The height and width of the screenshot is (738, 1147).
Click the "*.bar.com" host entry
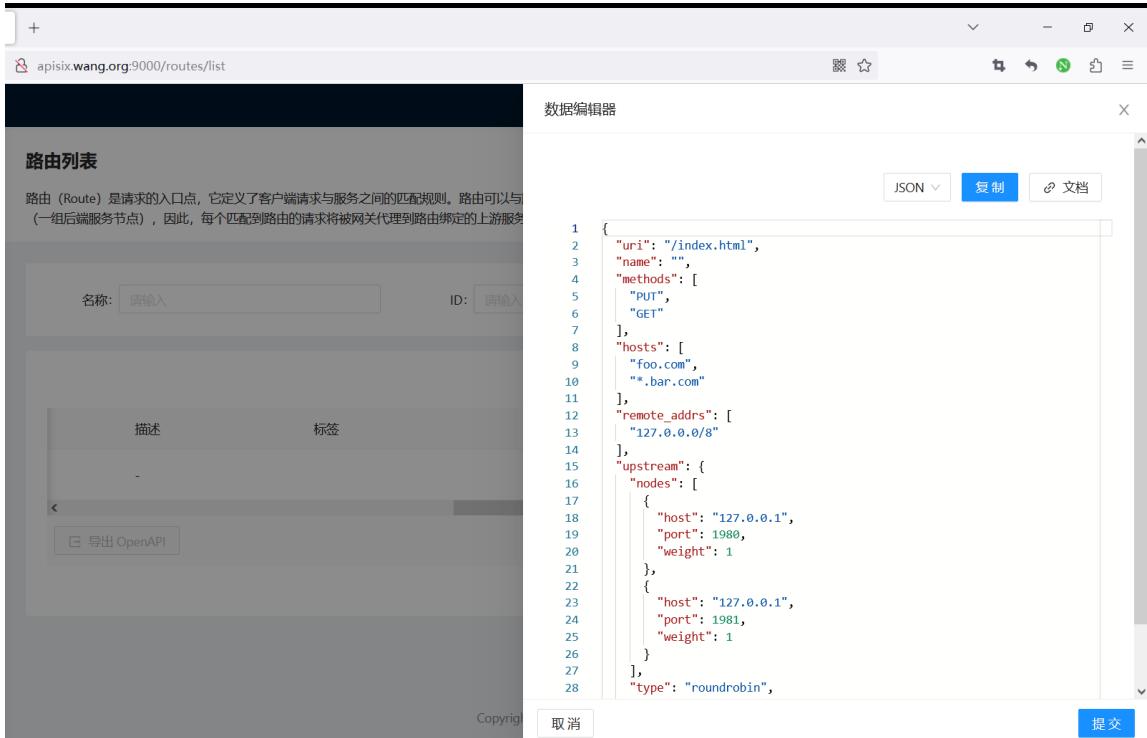point(666,381)
